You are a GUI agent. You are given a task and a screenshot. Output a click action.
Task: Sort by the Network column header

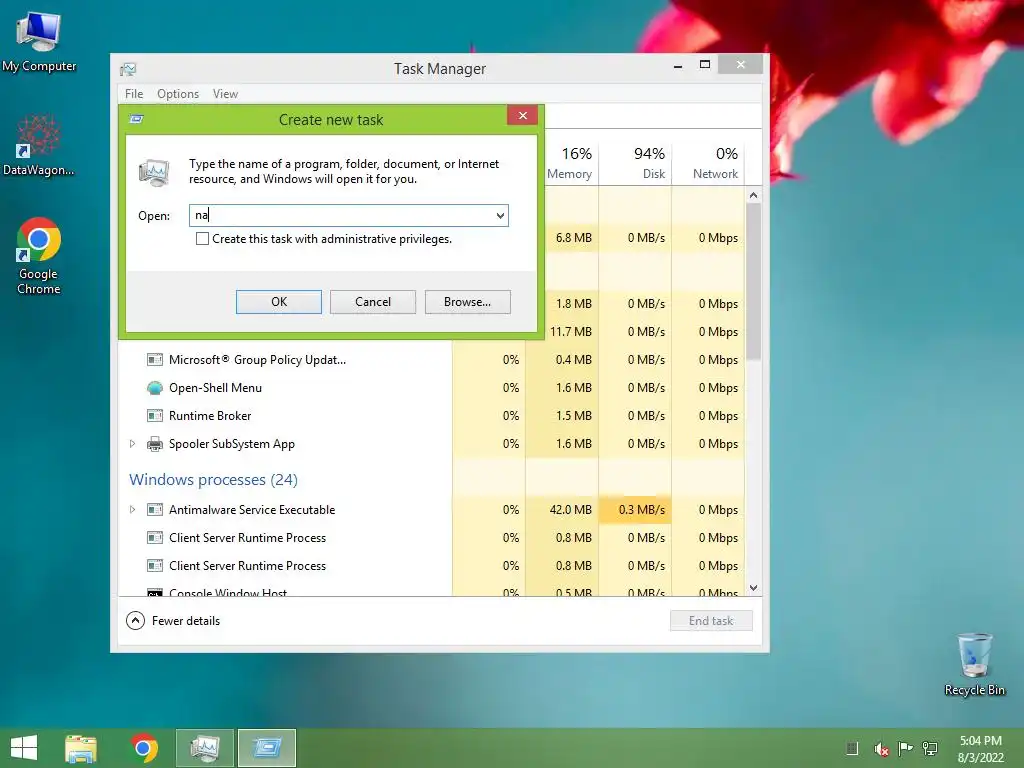[709, 163]
